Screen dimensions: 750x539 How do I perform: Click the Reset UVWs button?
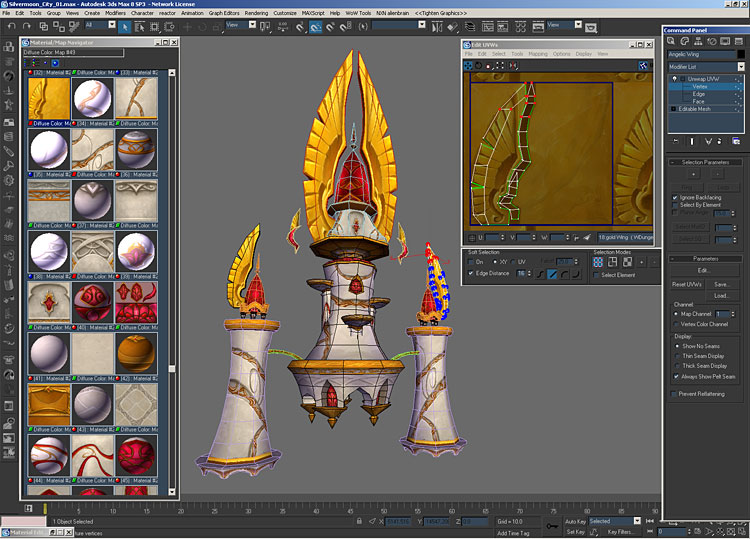point(685,285)
